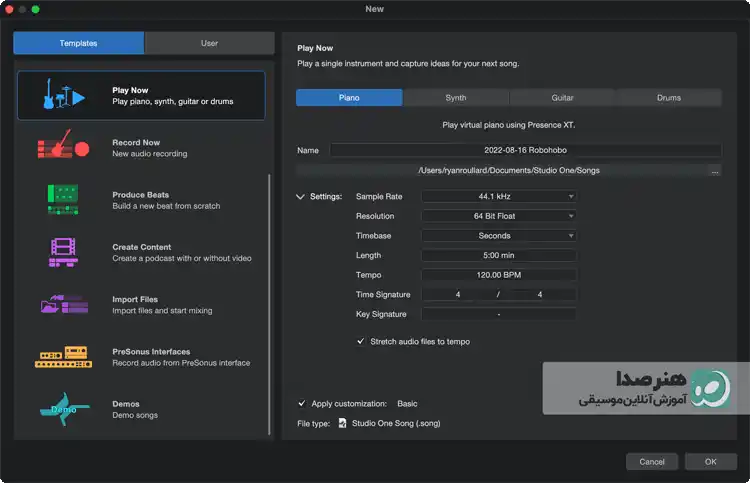Select the PreSonus Interfaces template title

(151, 351)
